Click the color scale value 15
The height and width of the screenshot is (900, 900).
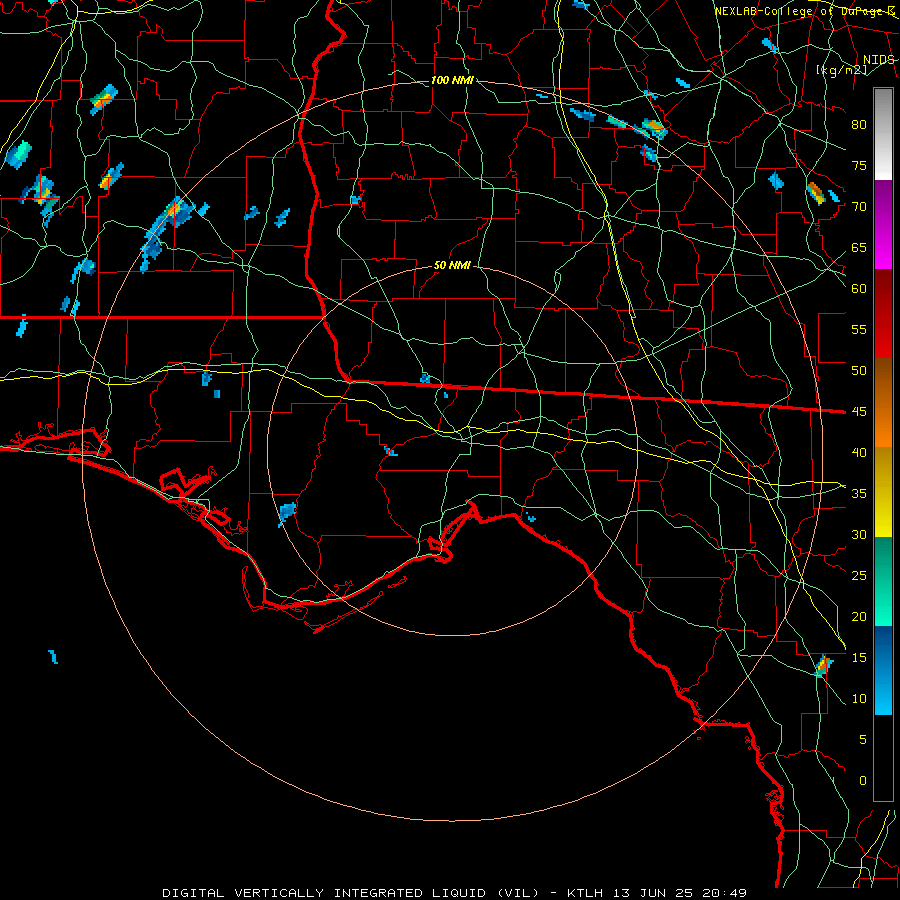(859, 657)
